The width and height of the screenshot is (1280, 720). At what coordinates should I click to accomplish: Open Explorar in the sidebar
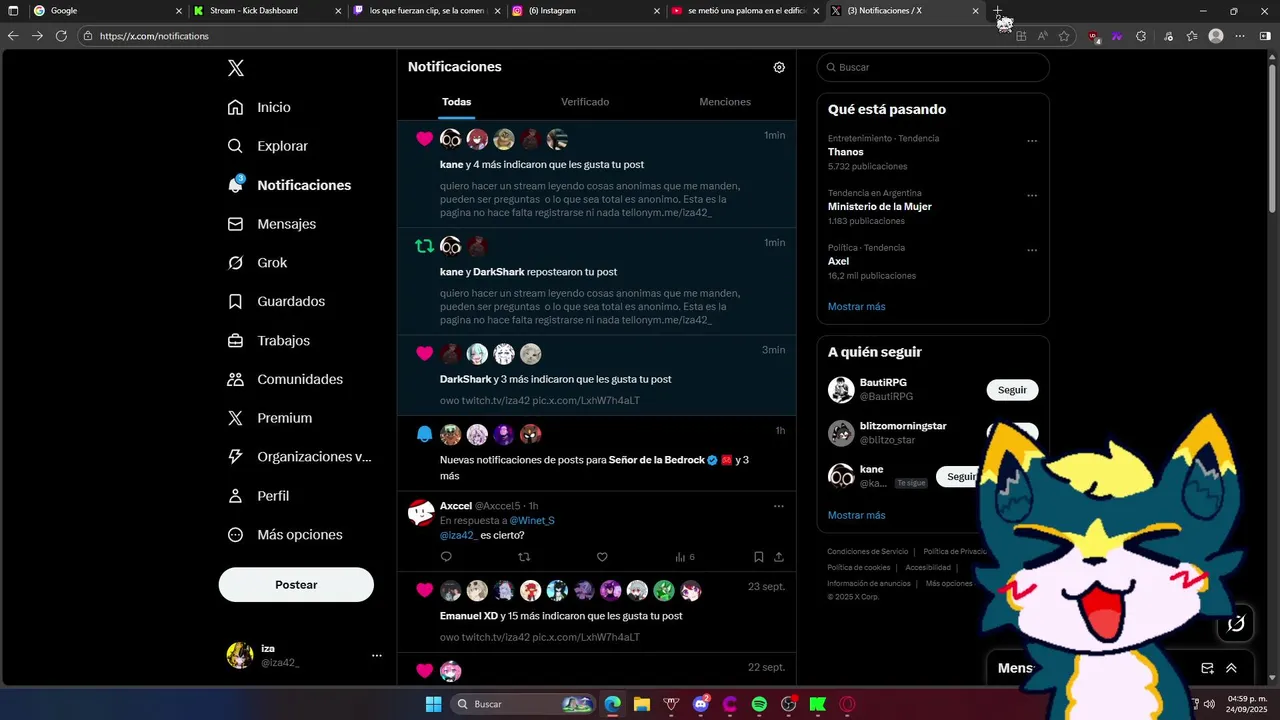(x=268, y=146)
